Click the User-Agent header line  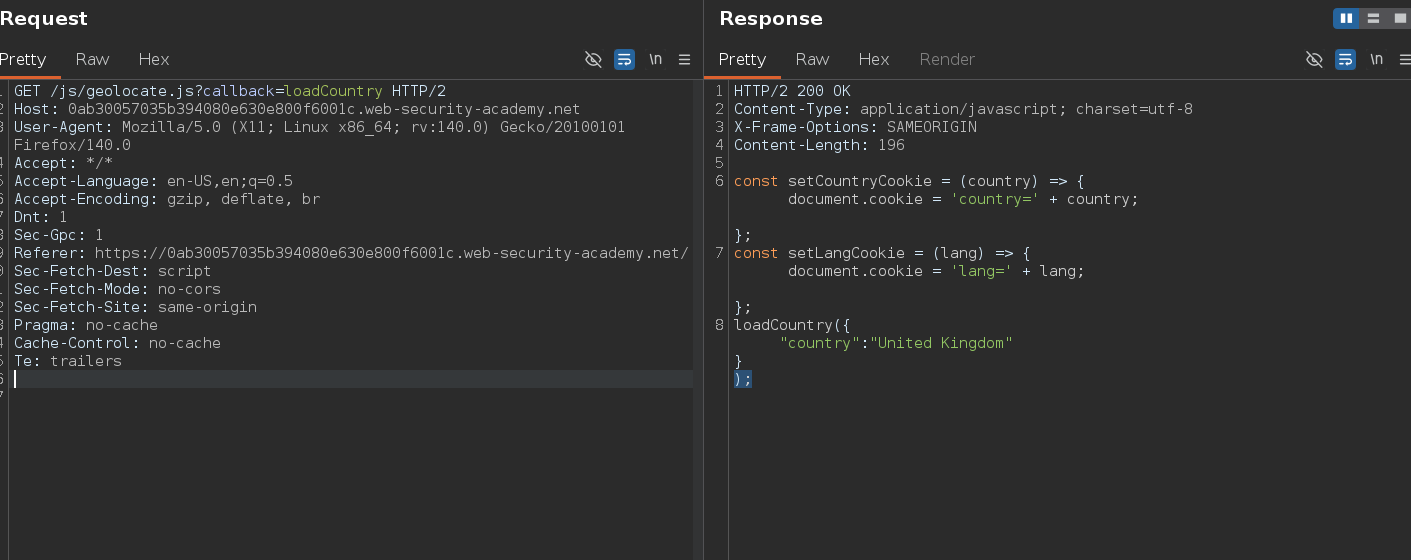[319, 127]
